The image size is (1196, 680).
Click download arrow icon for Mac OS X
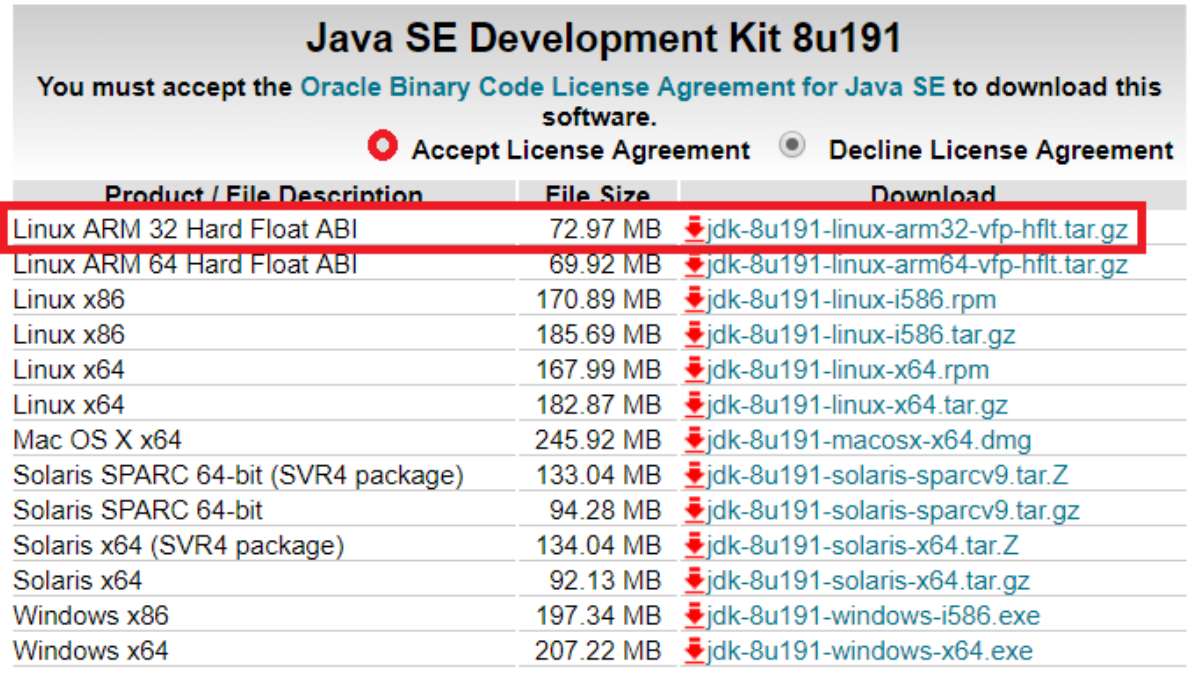(694, 439)
